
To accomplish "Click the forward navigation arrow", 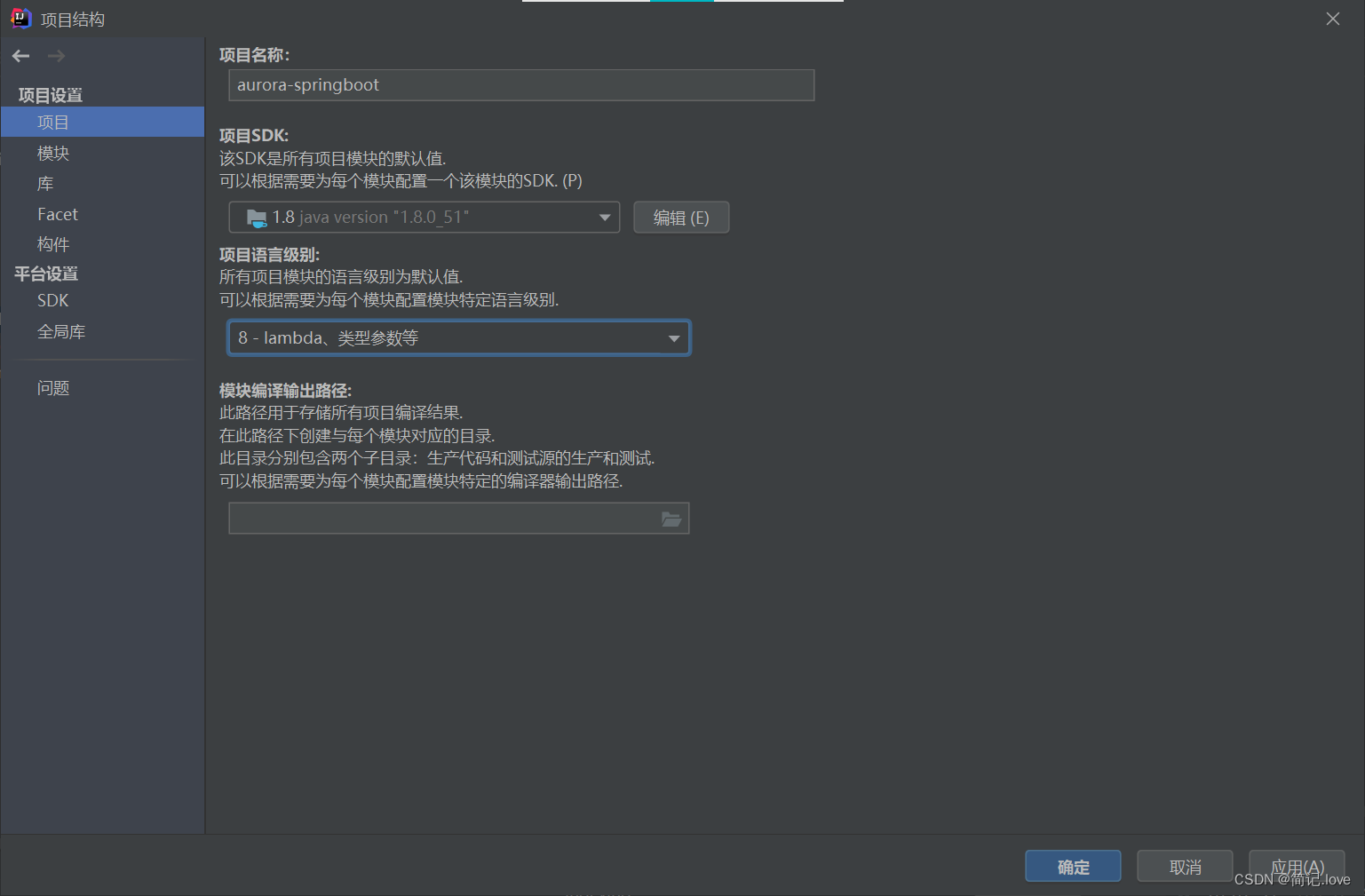I will tap(55, 55).
